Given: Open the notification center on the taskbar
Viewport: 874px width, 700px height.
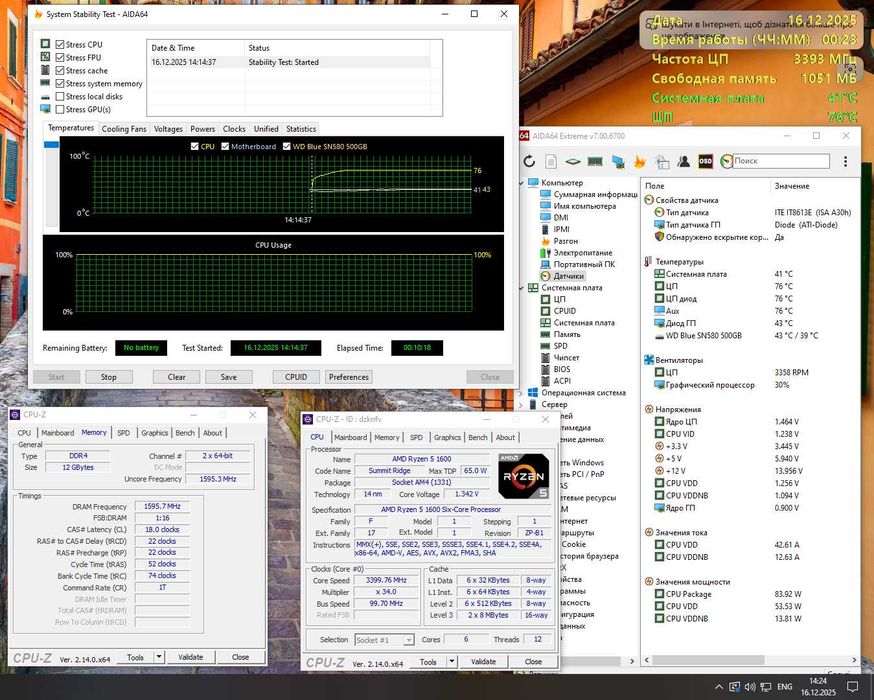Looking at the screenshot, I should click(x=852, y=687).
